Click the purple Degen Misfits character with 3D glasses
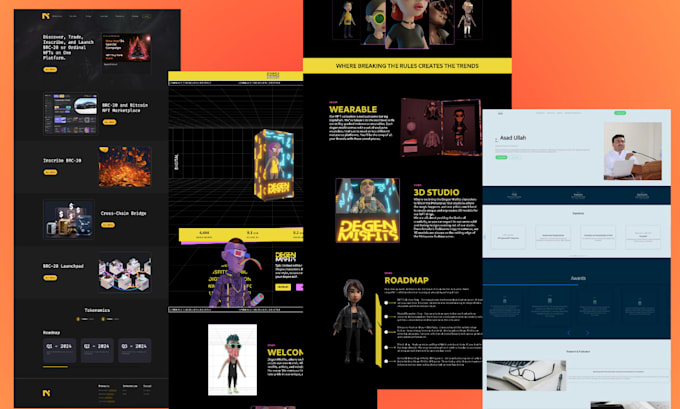 point(236,273)
